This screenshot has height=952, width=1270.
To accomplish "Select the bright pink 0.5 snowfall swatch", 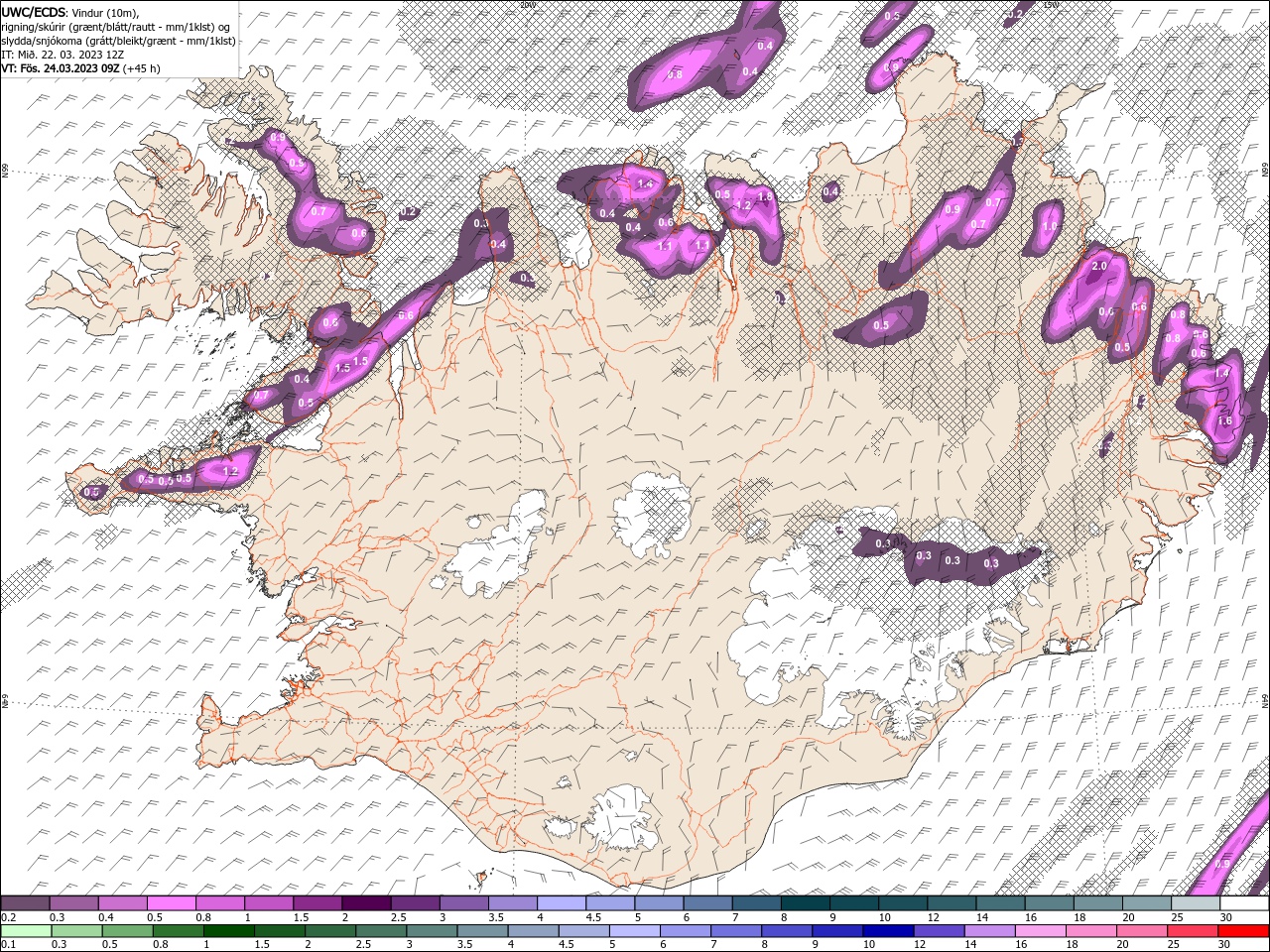I will (x=172, y=903).
